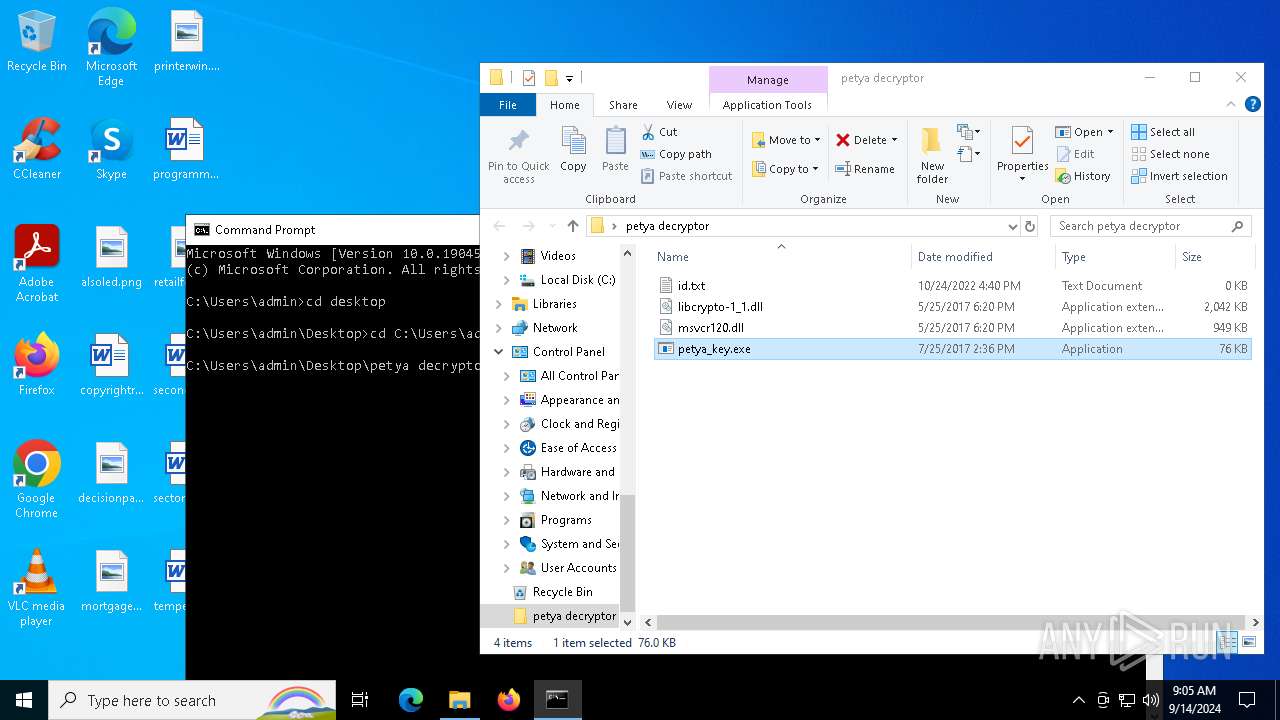Click Select none in ribbon

point(1170,154)
